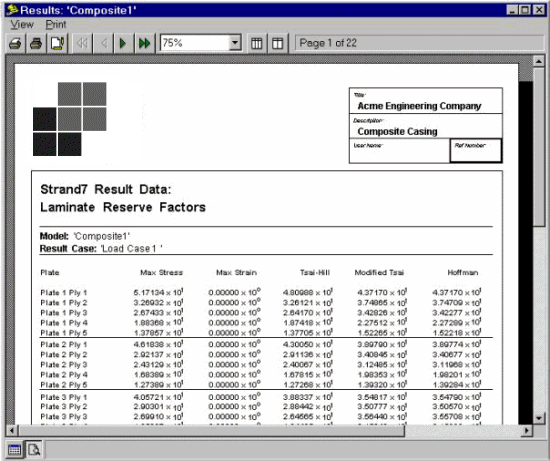
Task: Click the horizontal scrollbar thumb
Action: point(211,430)
